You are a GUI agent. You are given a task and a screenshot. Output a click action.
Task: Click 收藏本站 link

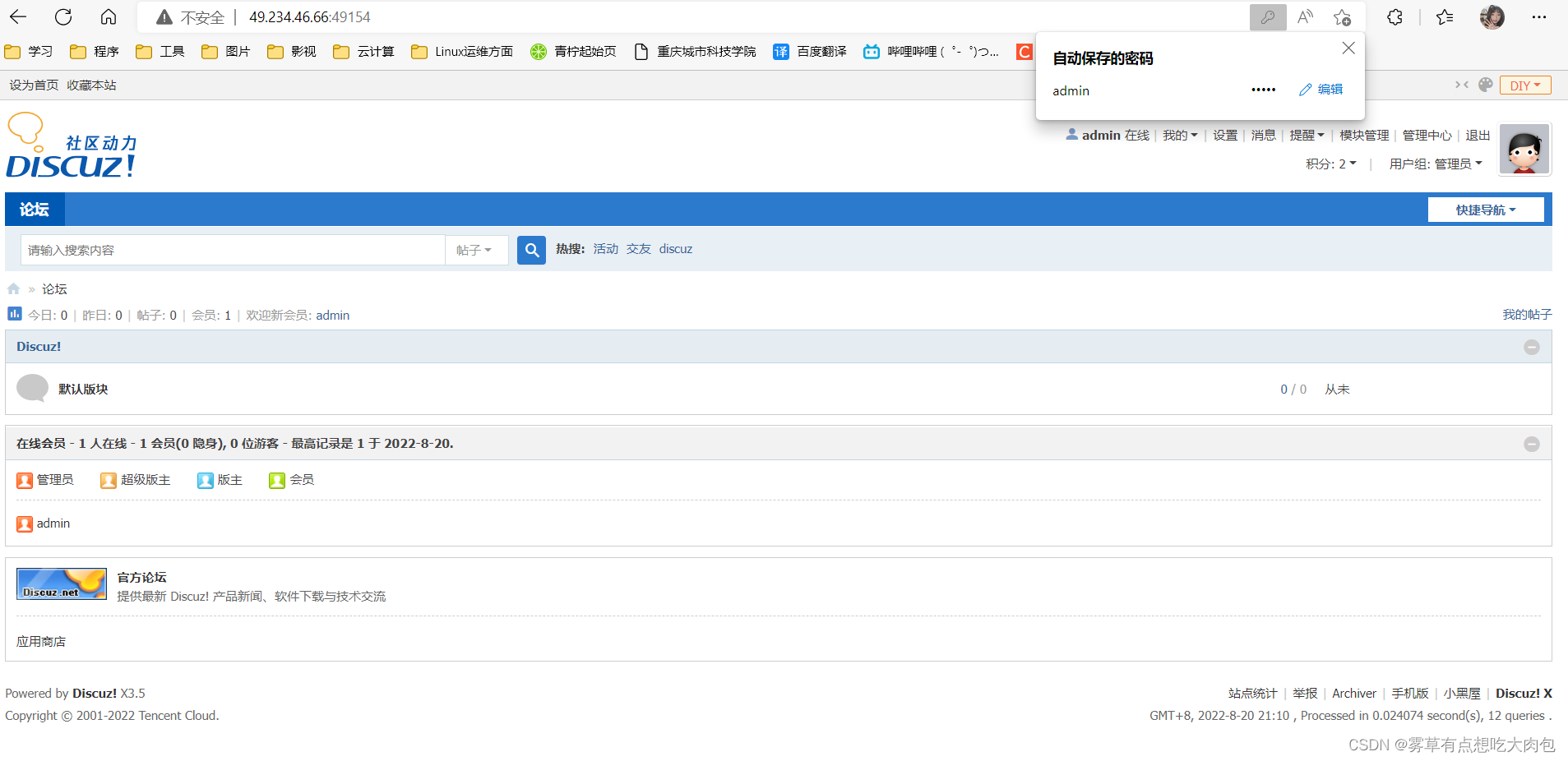coord(91,85)
